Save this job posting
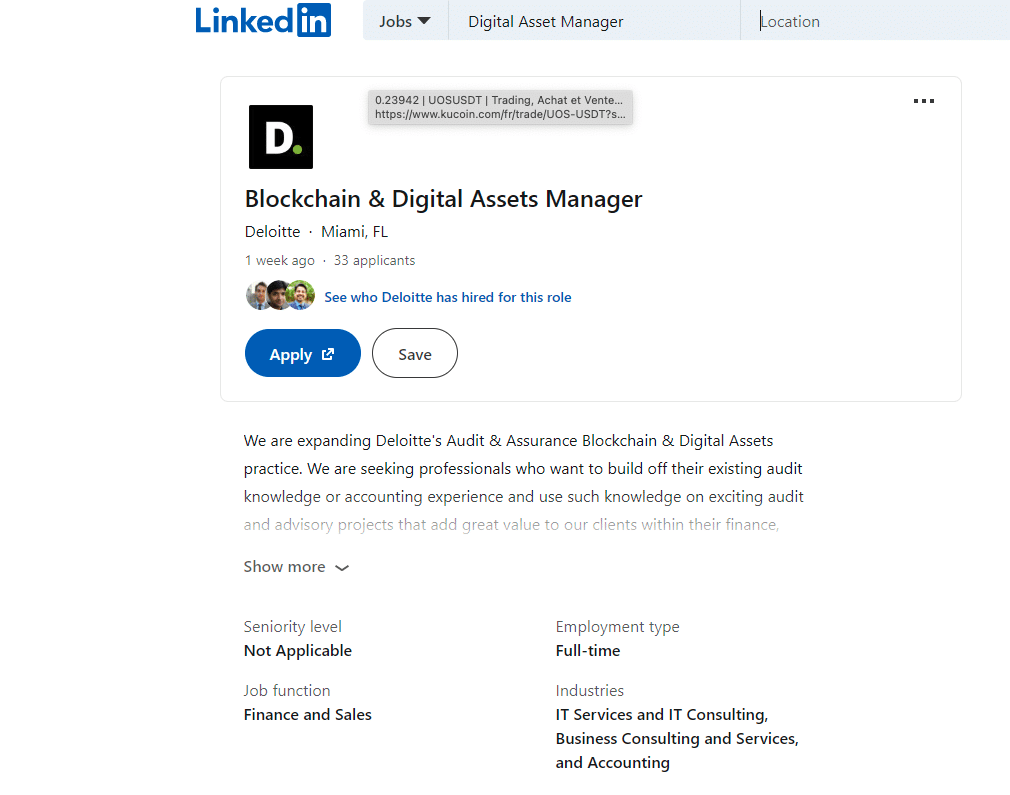1010x795 pixels. [x=415, y=353]
